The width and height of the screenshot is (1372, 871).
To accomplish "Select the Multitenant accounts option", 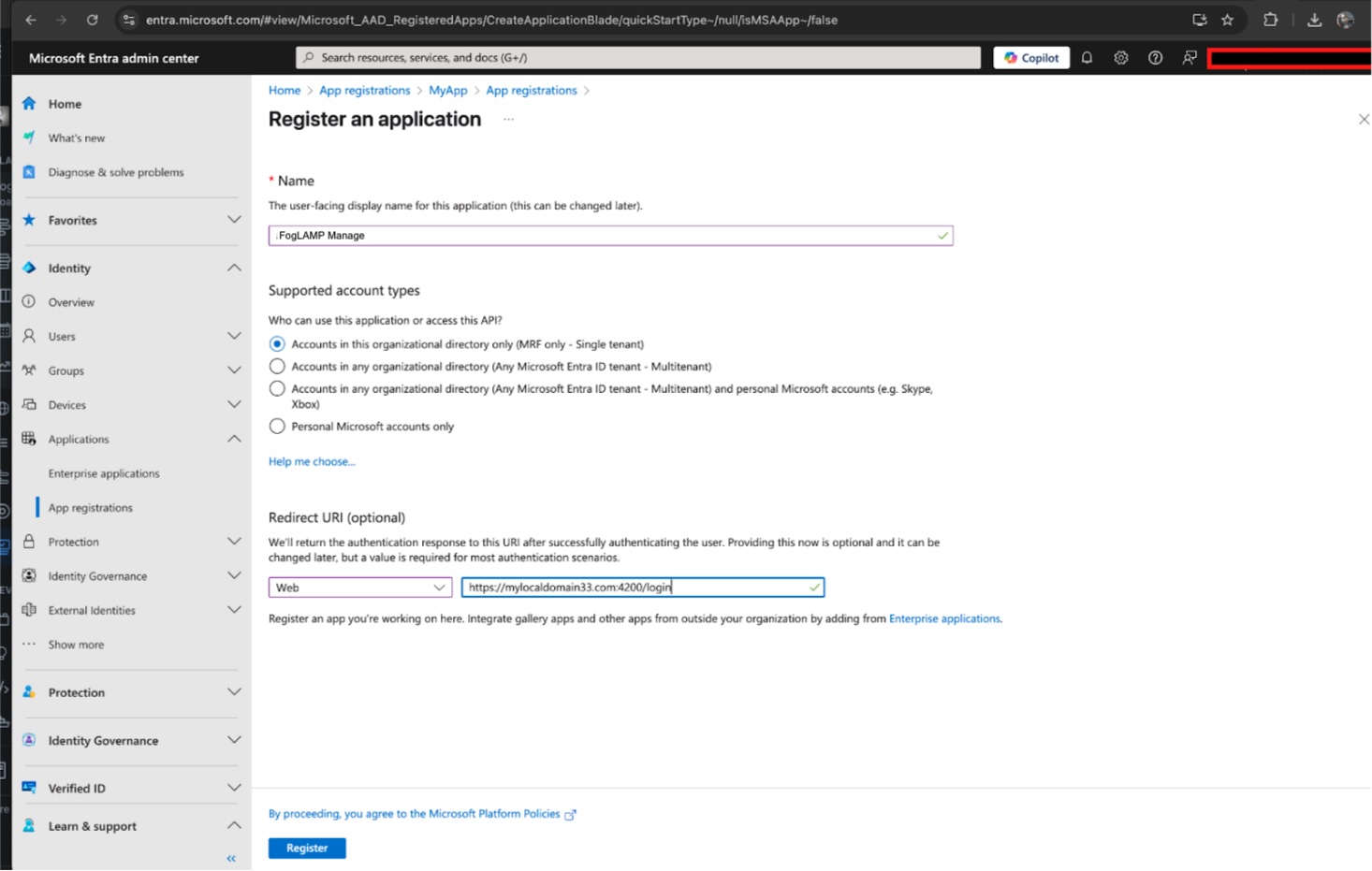I will pyautogui.click(x=277, y=366).
